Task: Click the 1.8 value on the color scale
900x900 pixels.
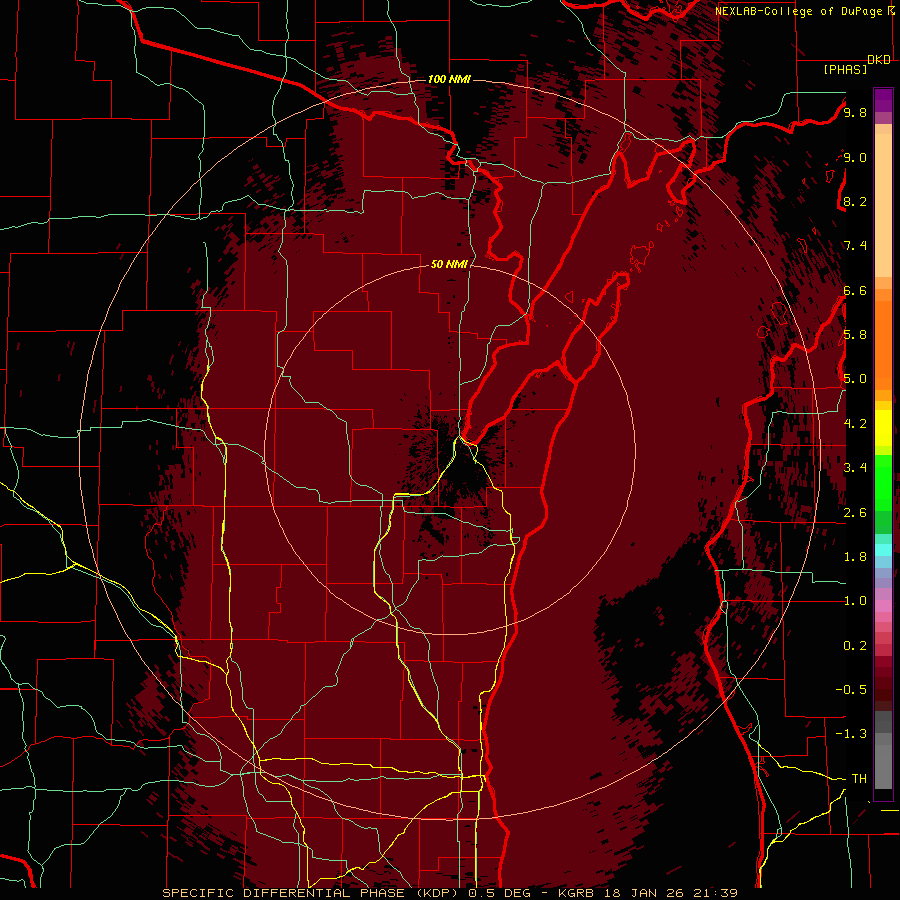Action: [x=855, y=557]
